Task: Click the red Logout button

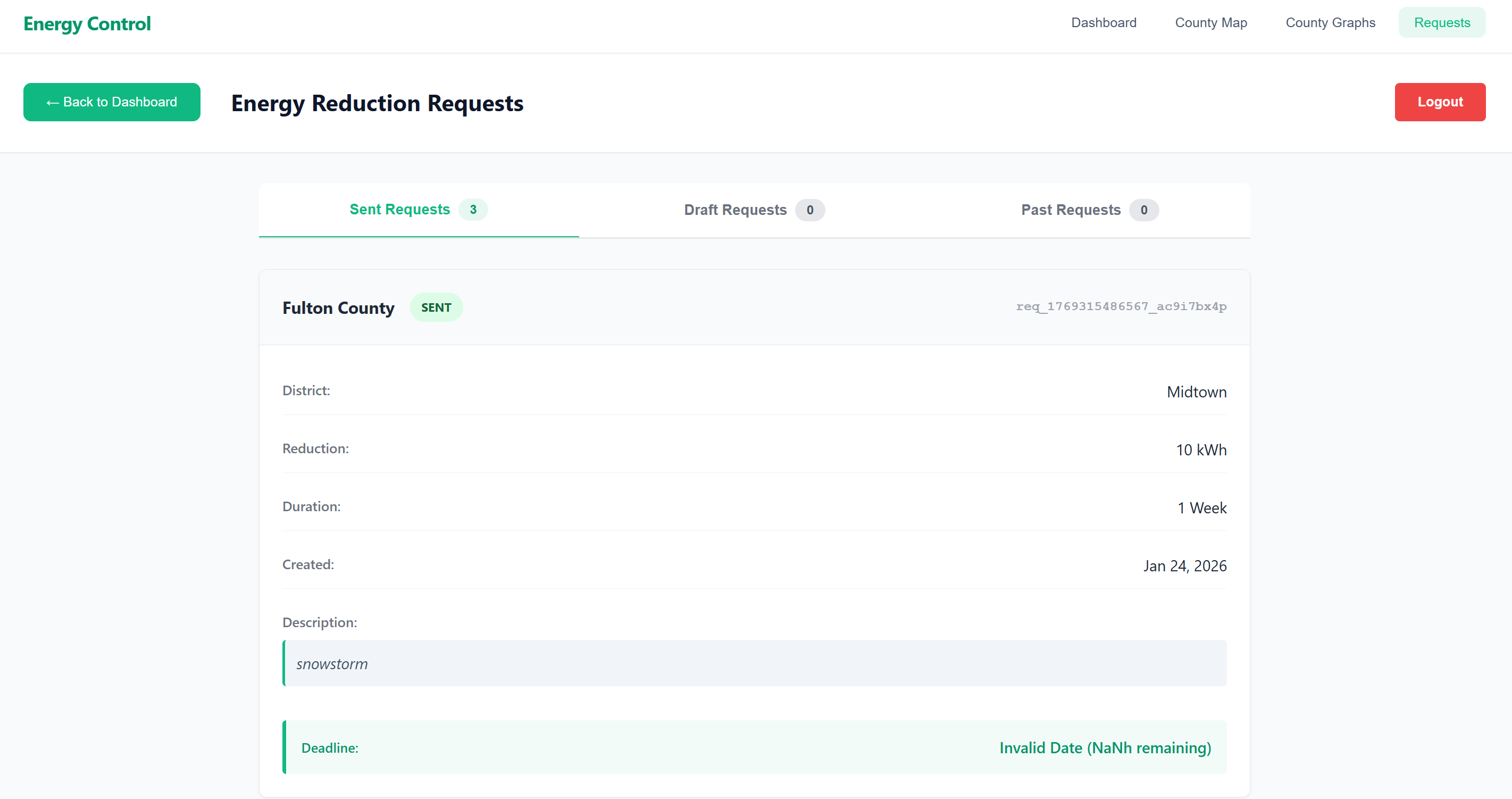Action: (x=1439, y=102)
